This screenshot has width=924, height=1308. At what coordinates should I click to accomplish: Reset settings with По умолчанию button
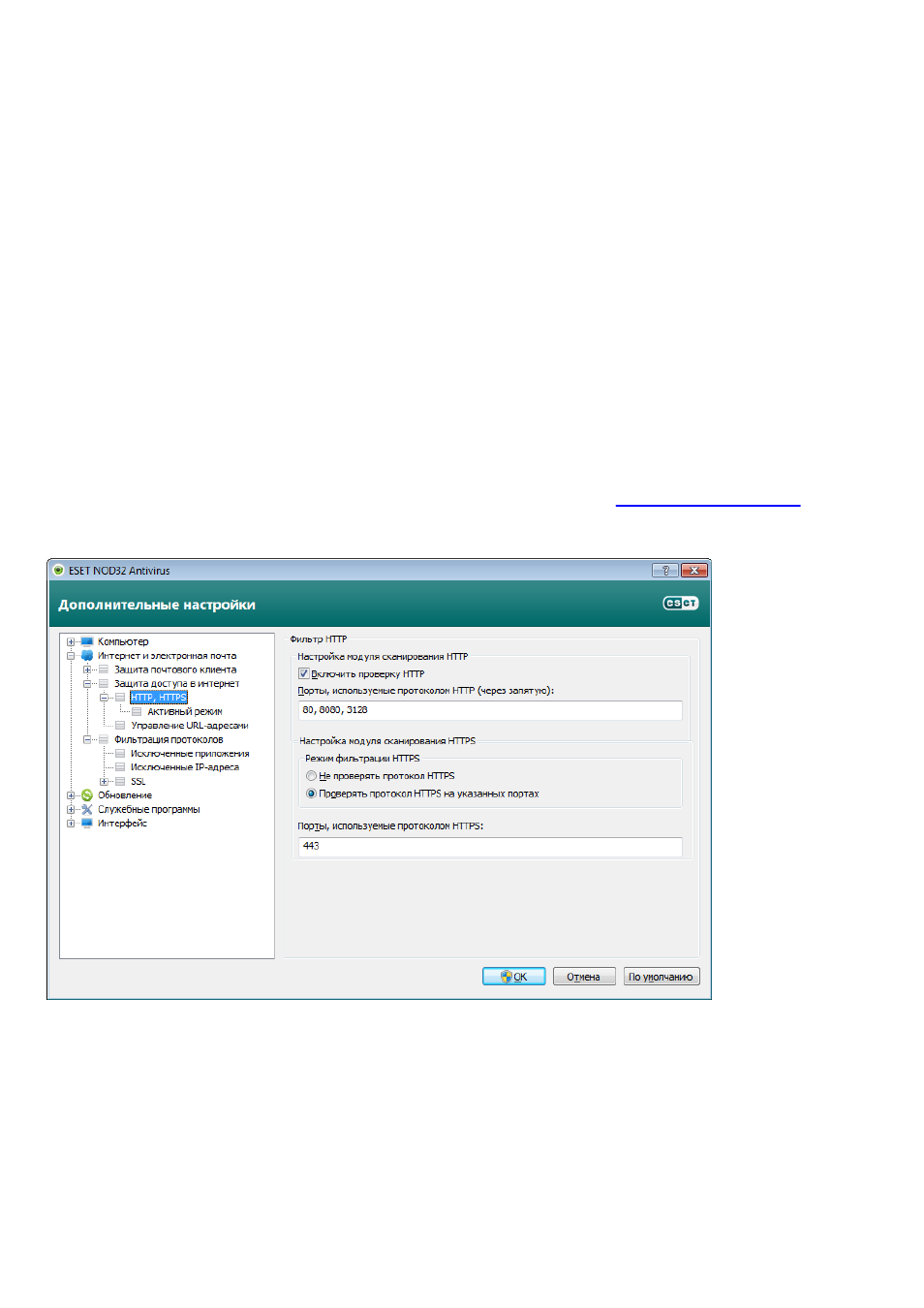662,977
